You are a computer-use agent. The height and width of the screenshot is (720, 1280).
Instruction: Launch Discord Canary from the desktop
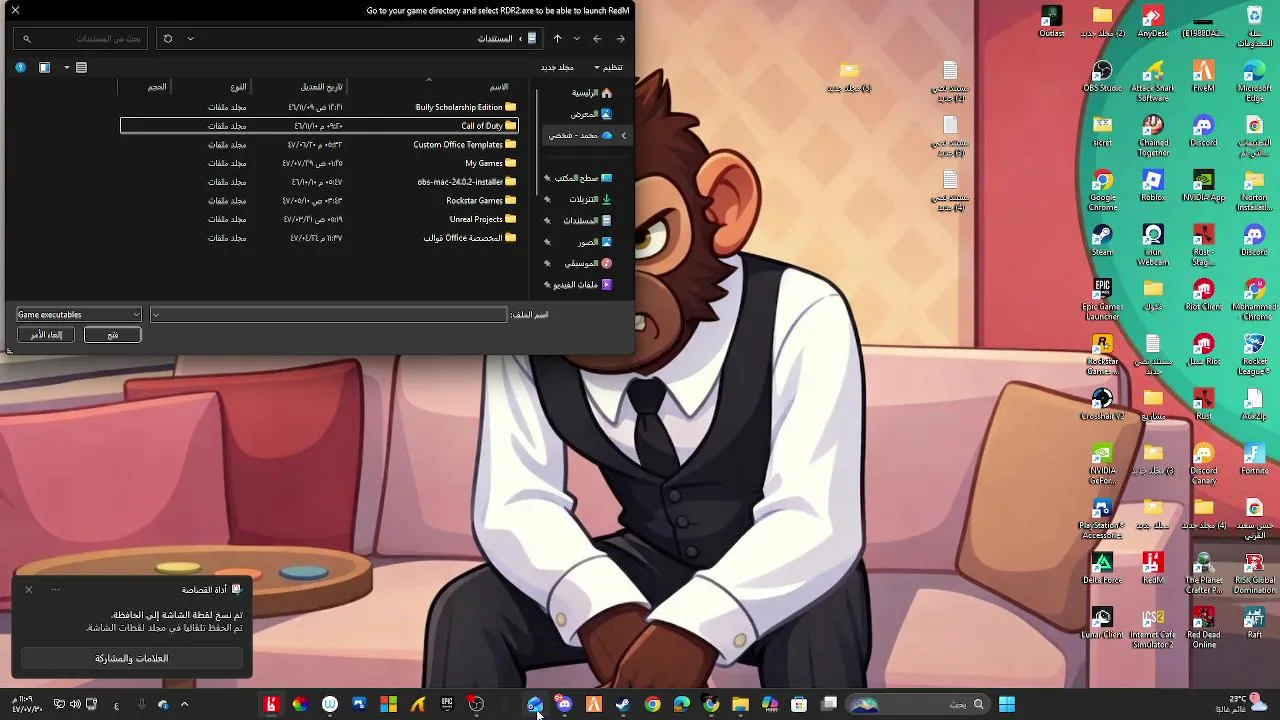(x=1204, y=464)
